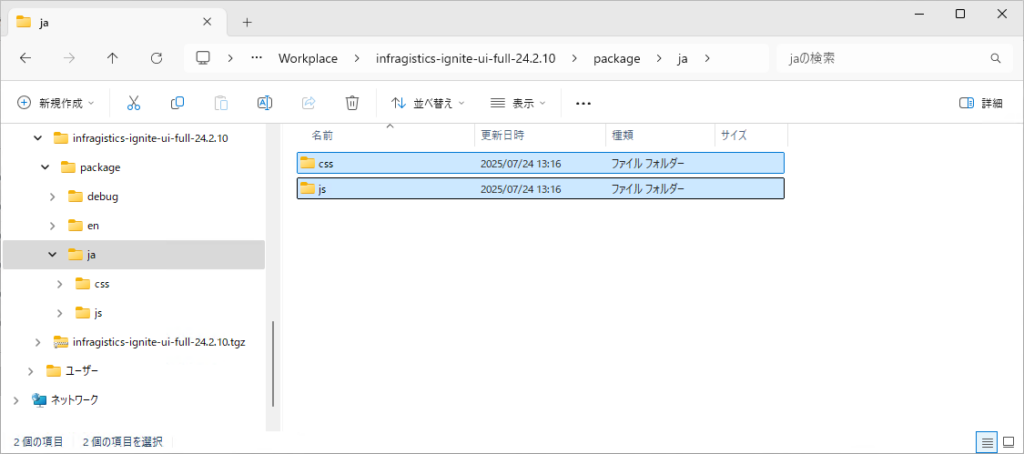The image size is (1024, 454).
Task: Expand hidden path with ellipsis in address bar
Action: click(257, 58)
